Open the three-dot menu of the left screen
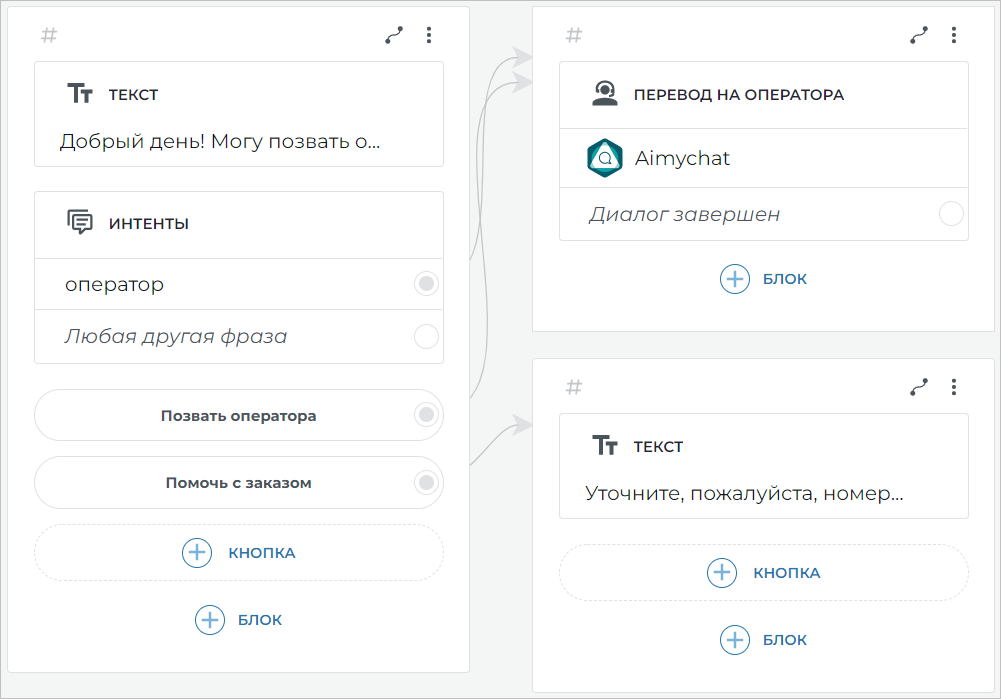Screen dimensions: 1001x699 [x=429, y=34]
